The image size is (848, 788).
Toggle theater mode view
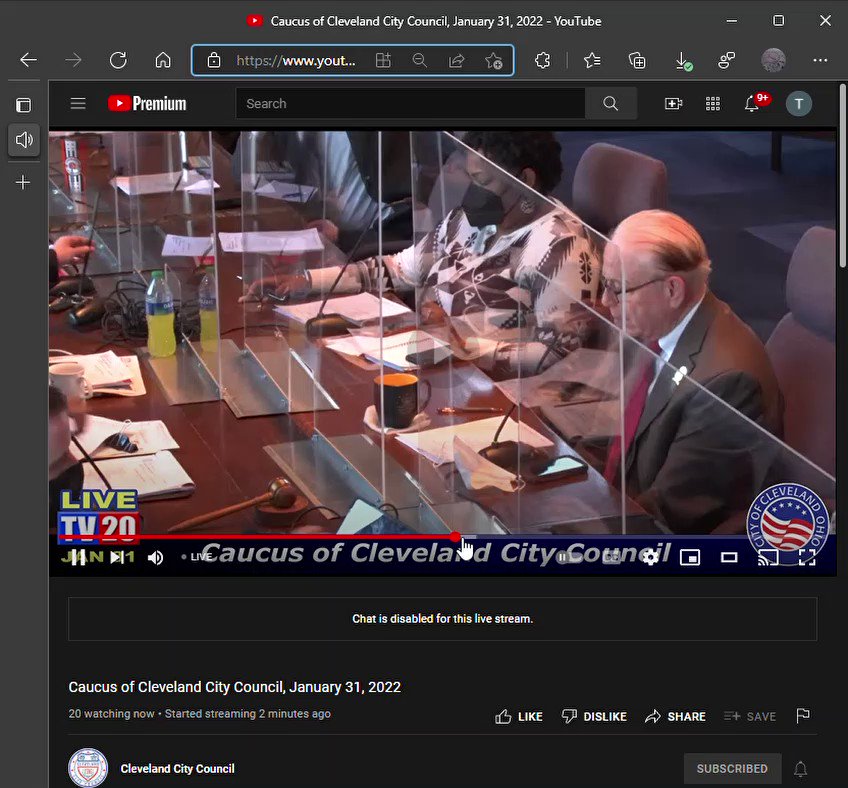(729, 557)
